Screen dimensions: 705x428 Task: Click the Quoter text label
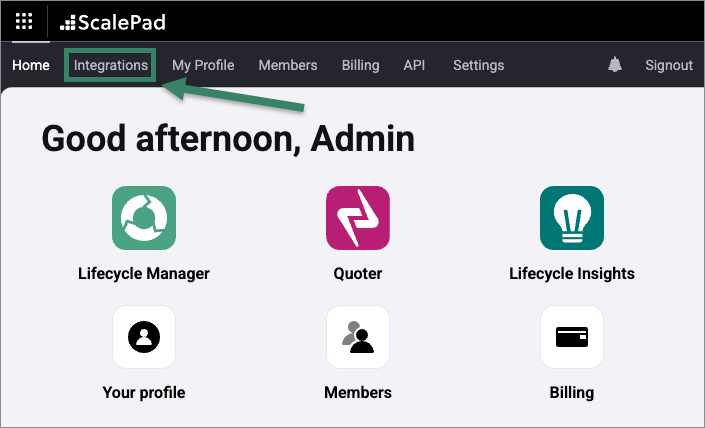[358, 273]
